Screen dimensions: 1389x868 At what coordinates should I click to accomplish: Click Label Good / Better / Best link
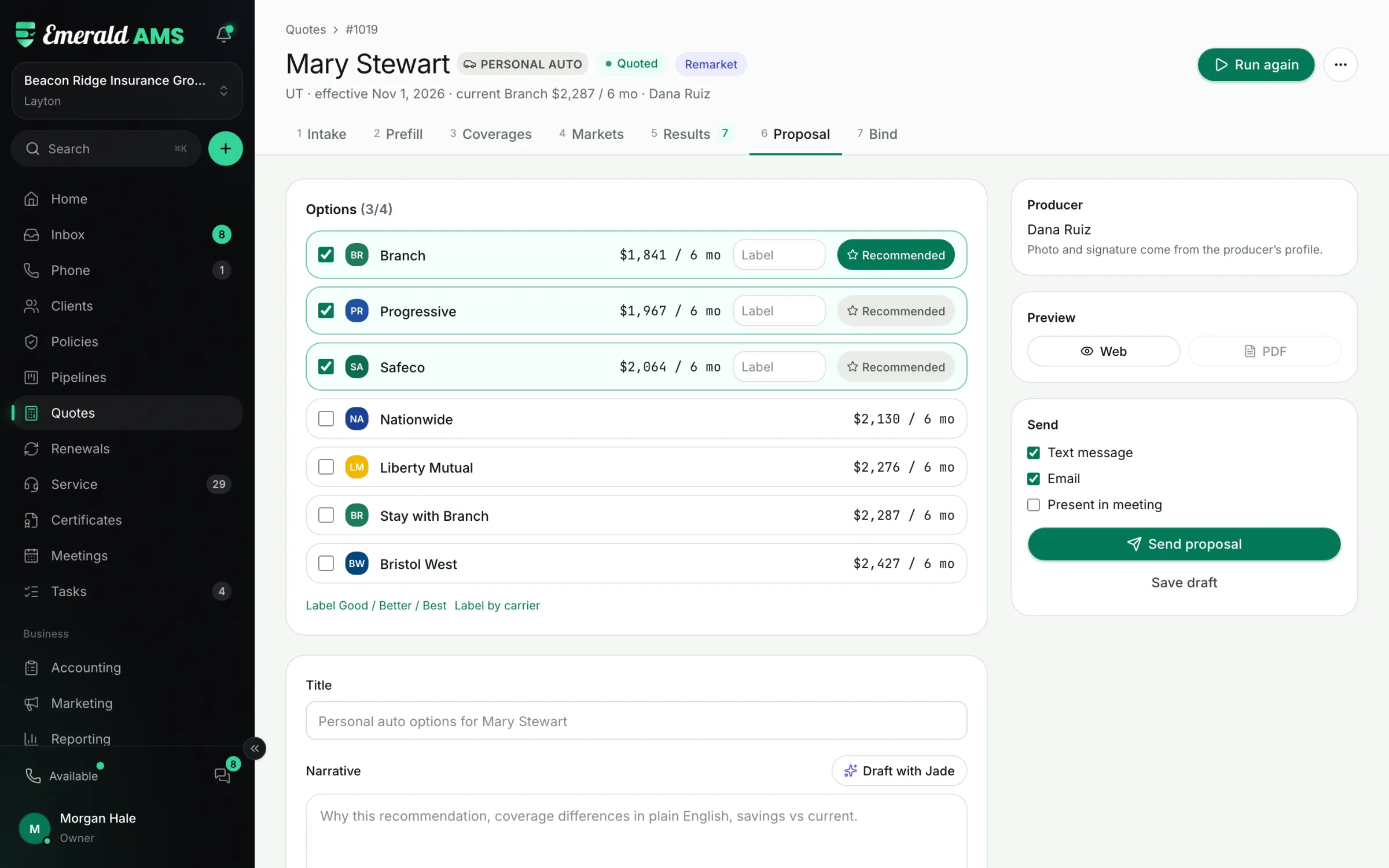coord(376,605)
